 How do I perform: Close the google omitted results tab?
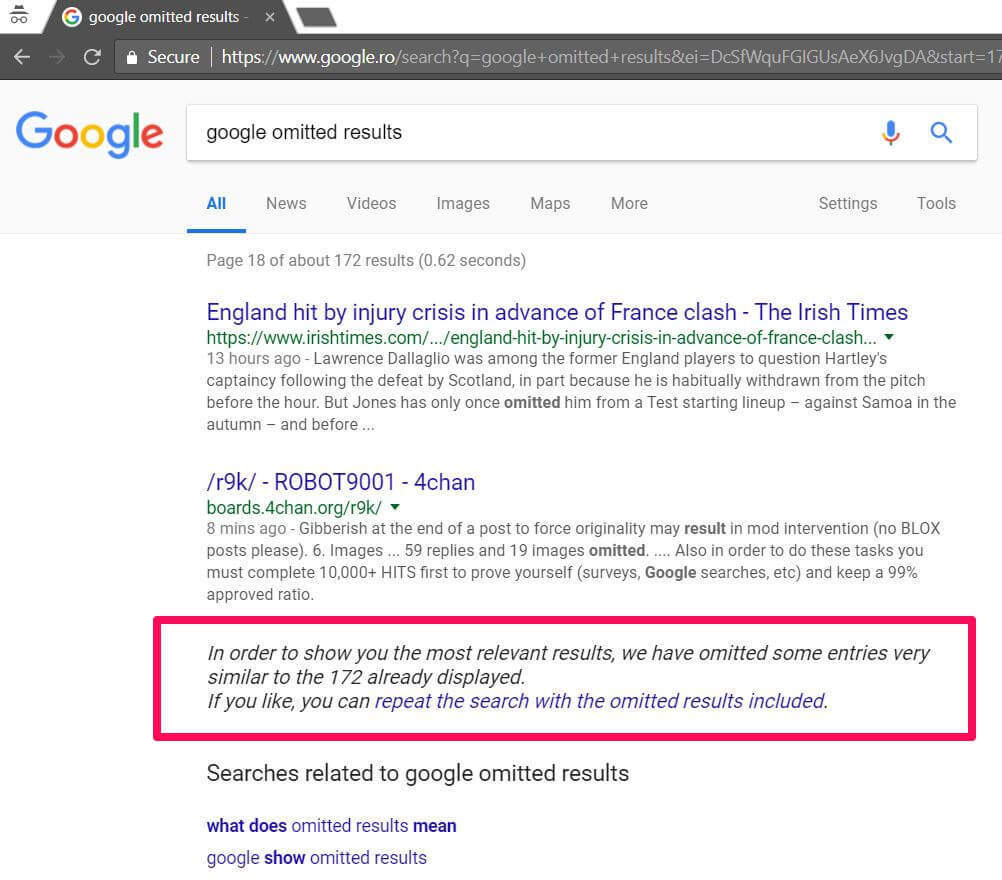(x=270, y=17)
